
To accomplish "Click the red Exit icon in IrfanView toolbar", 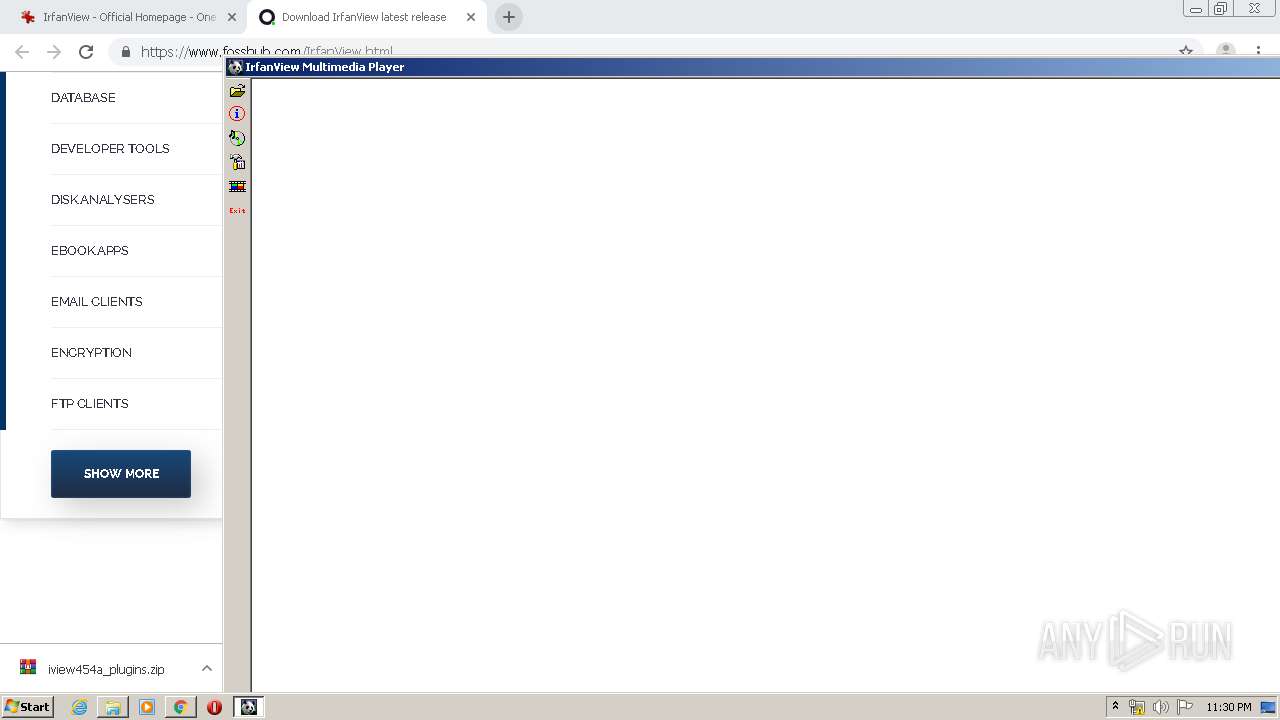I will pyautogui.click(x=237, y=210).
